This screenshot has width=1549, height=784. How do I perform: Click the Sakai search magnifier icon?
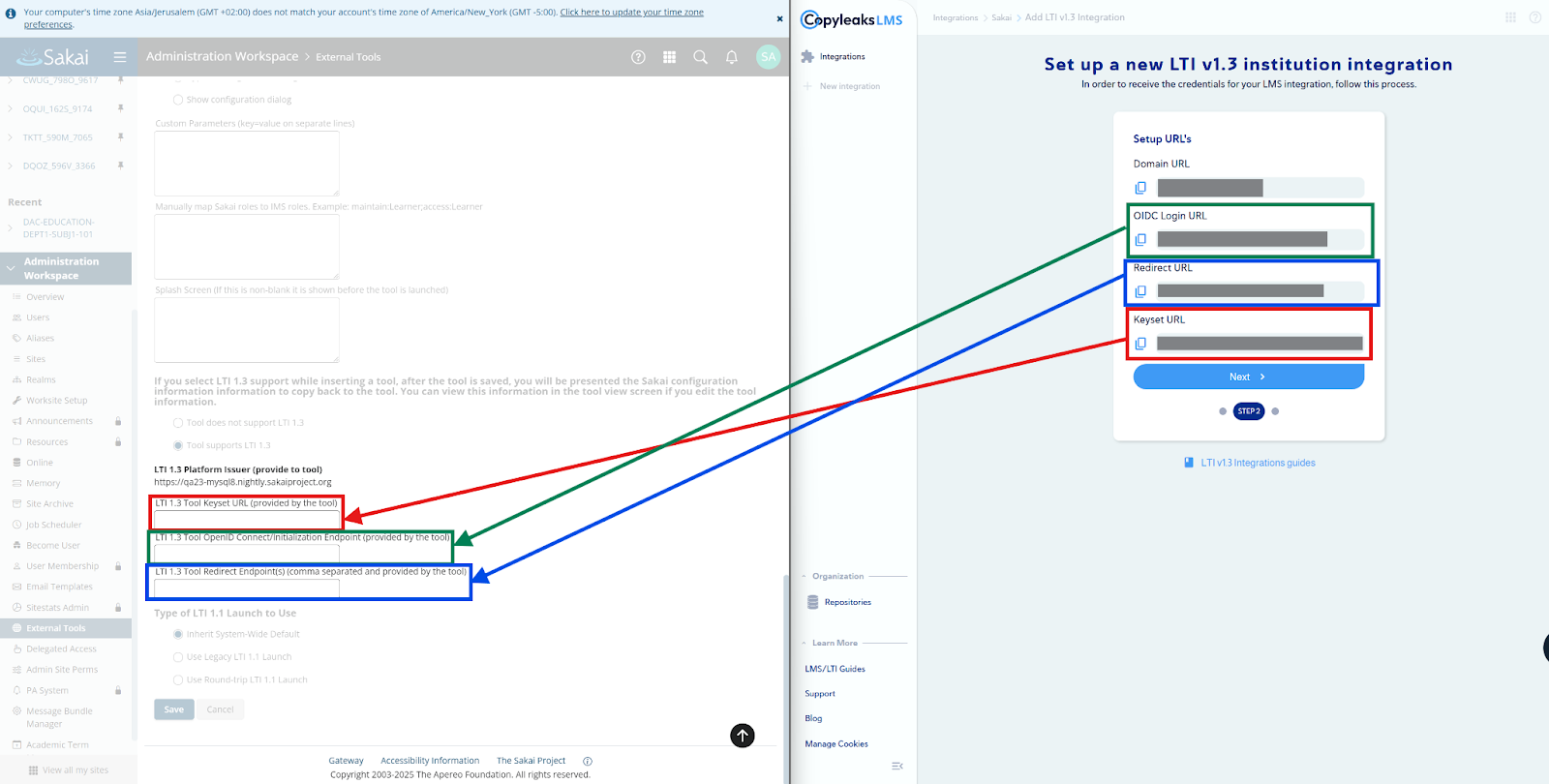tap(700, 57)
